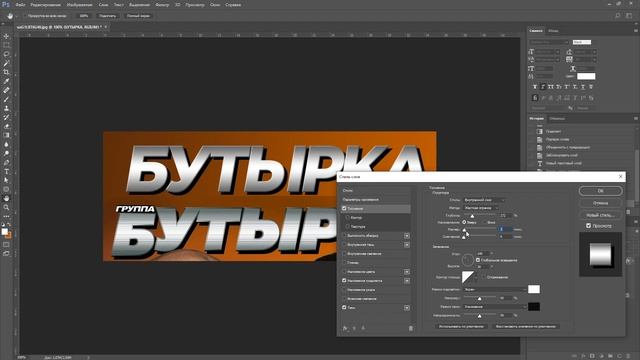Image resolution: width=640 pixels, height=360 pixels.
Task: Click the Новый стиль... button
Action: [x=600, y=215]
